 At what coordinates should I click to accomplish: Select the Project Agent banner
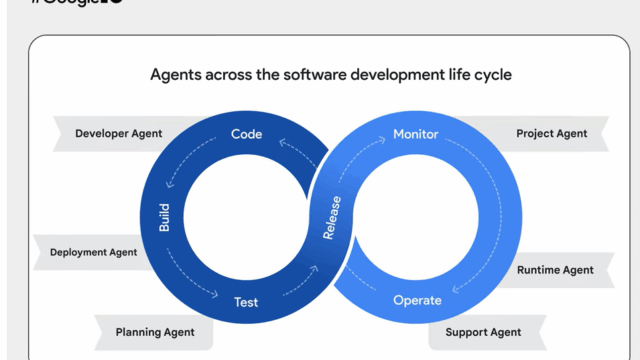click(x=551, y=133)
